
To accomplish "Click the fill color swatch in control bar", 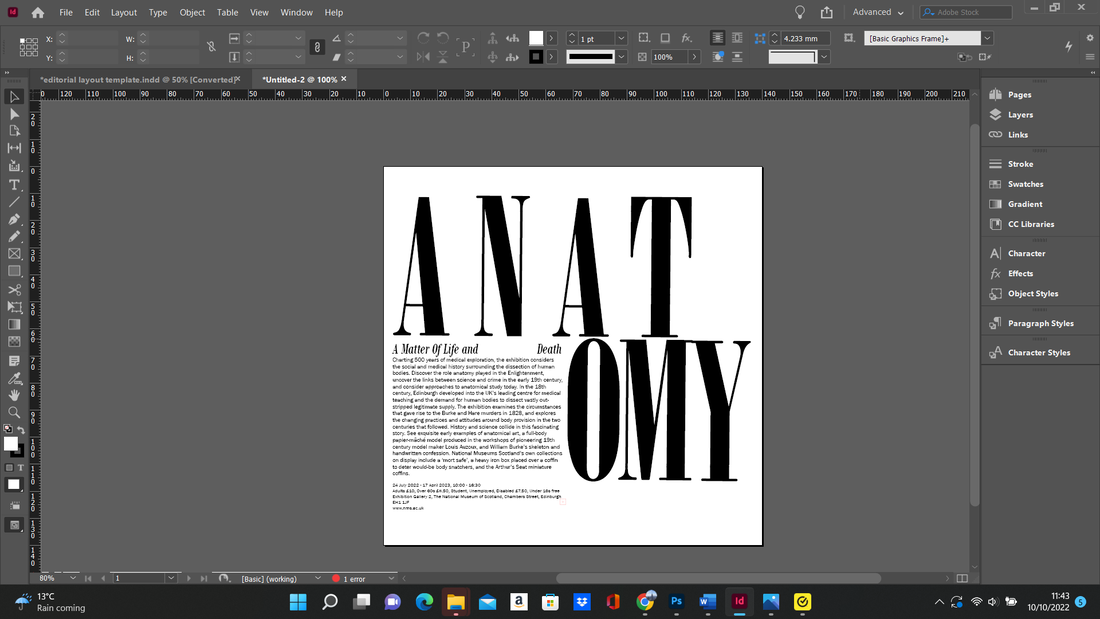I will click(536, 39).
